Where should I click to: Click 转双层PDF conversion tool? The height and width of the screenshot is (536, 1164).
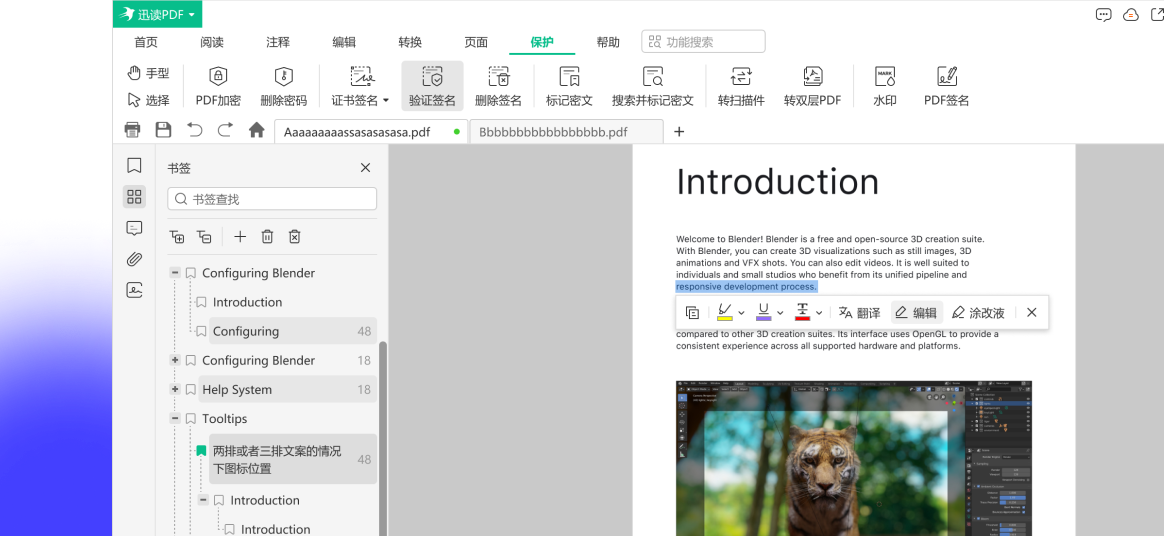point(812,86)
